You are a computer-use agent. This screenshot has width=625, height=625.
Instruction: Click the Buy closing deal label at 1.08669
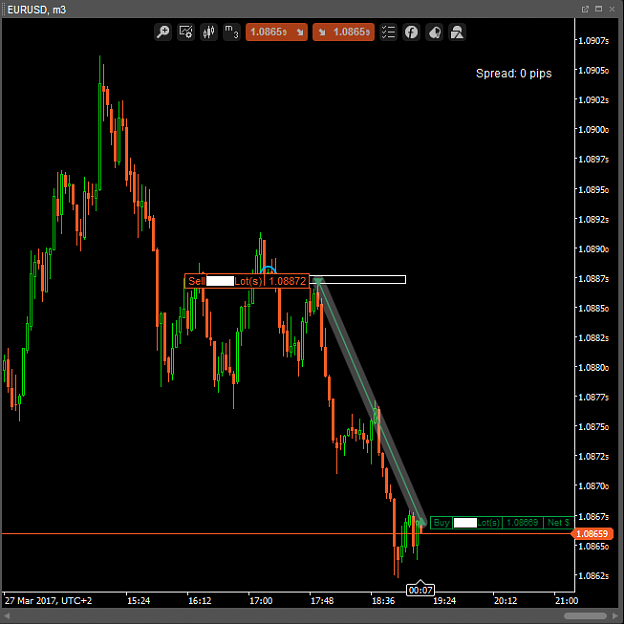[501, 523]
